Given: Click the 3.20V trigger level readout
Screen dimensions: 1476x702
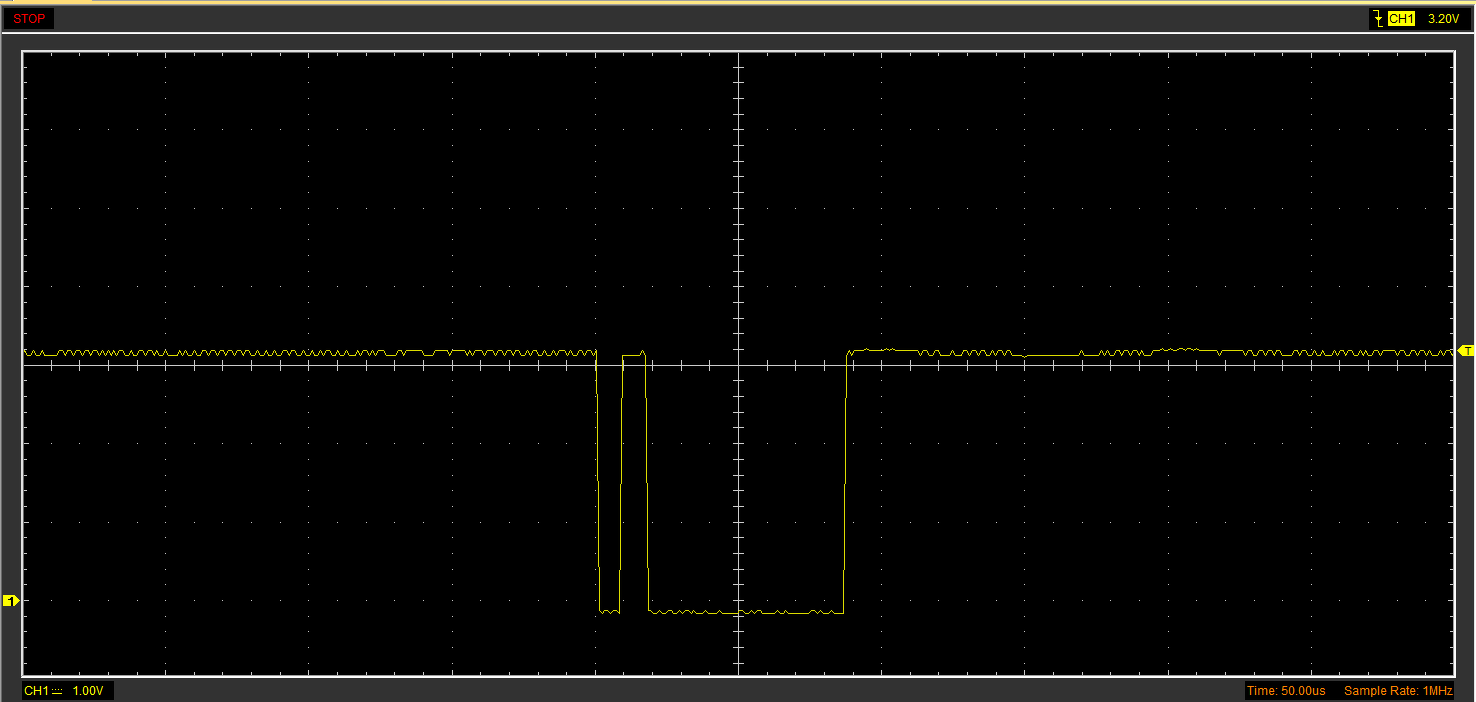Looking at the screenshot, I should (x=1442, y=19).
